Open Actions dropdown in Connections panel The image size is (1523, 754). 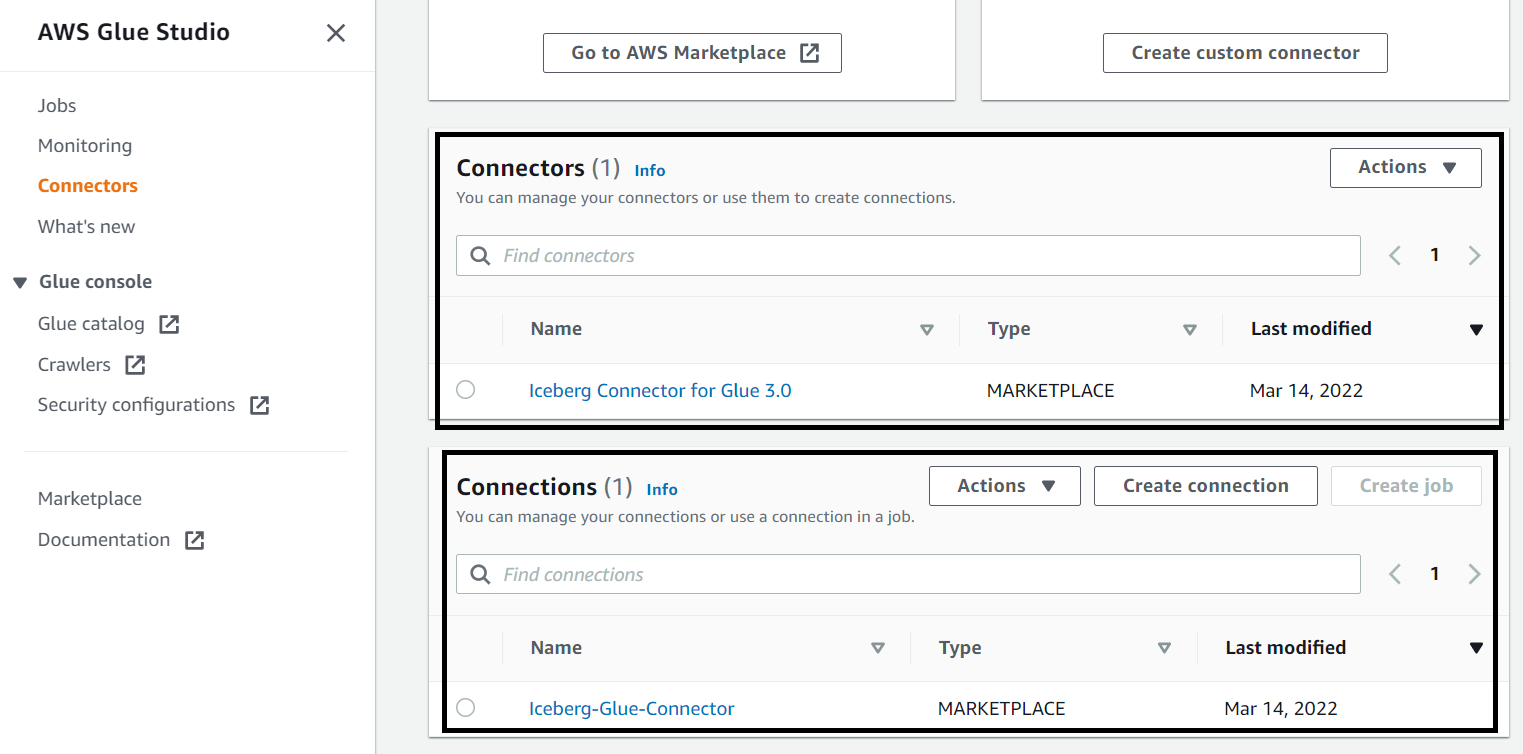click(1005, 486)
